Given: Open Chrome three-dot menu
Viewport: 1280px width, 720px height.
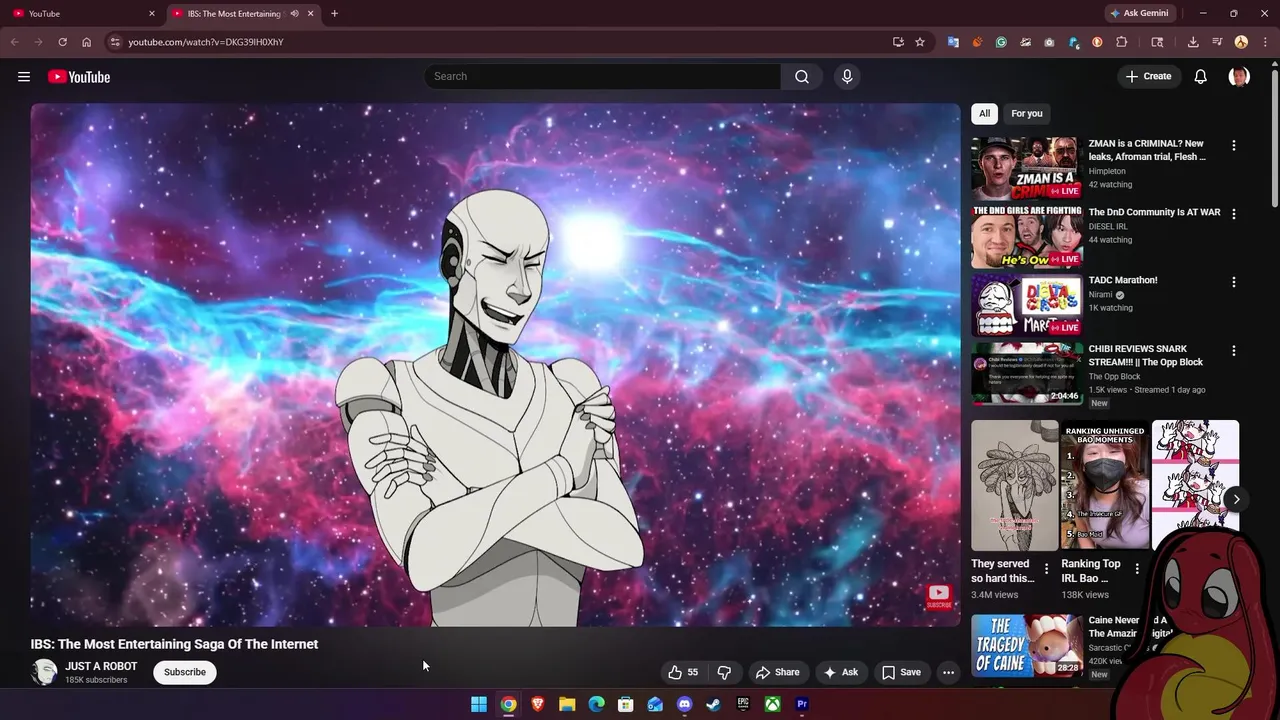Looking at the screenshot, I should pyautogui.click(x=1264, y=42).
